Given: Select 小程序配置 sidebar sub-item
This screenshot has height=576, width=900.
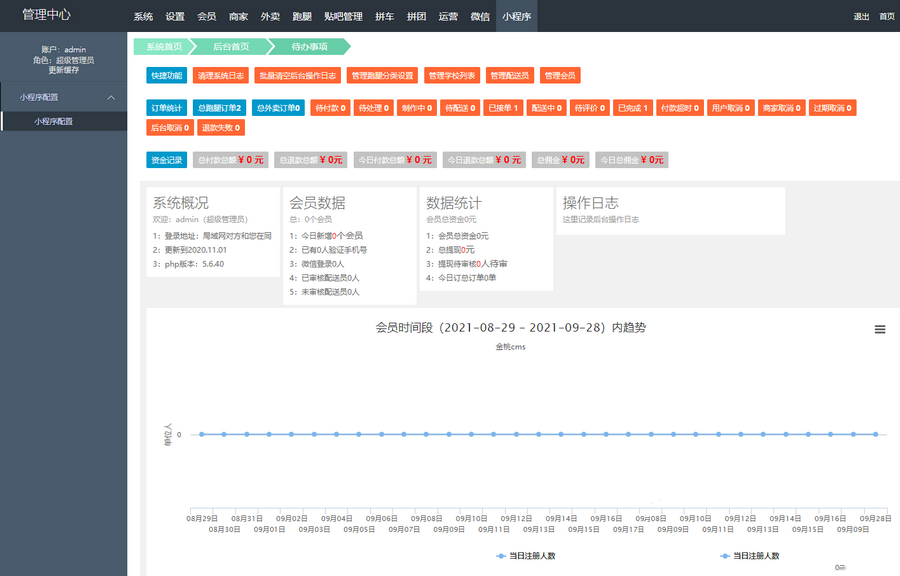Looking at the screenshot, I should 53,121.
